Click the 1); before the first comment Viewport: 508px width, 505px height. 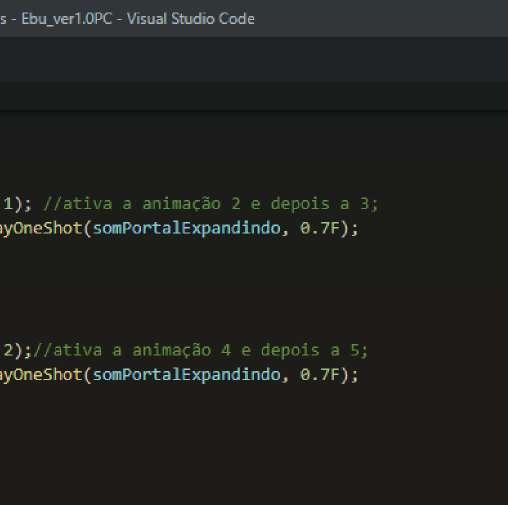17,204
